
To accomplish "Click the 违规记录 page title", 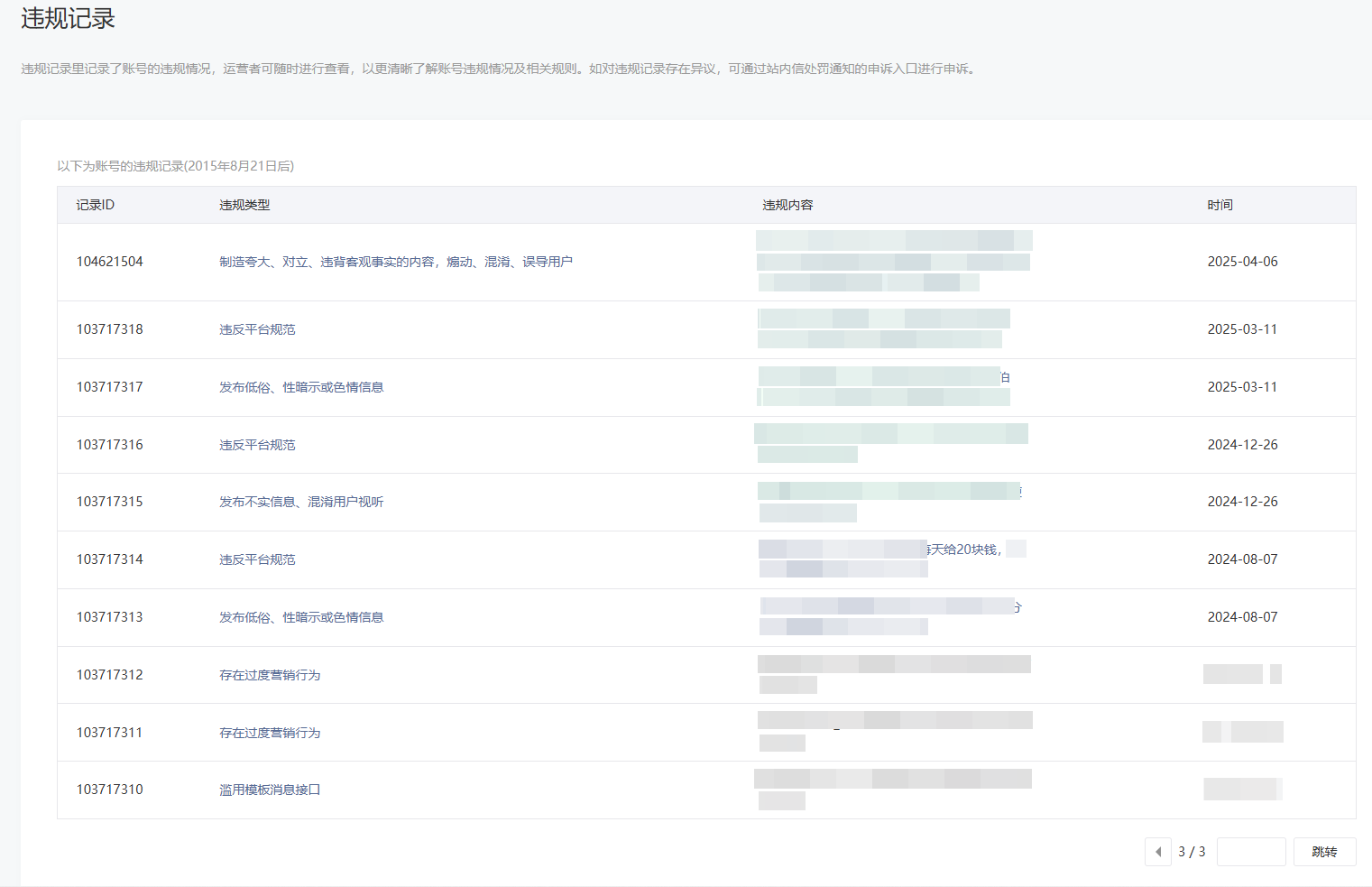I will [69, 18].
